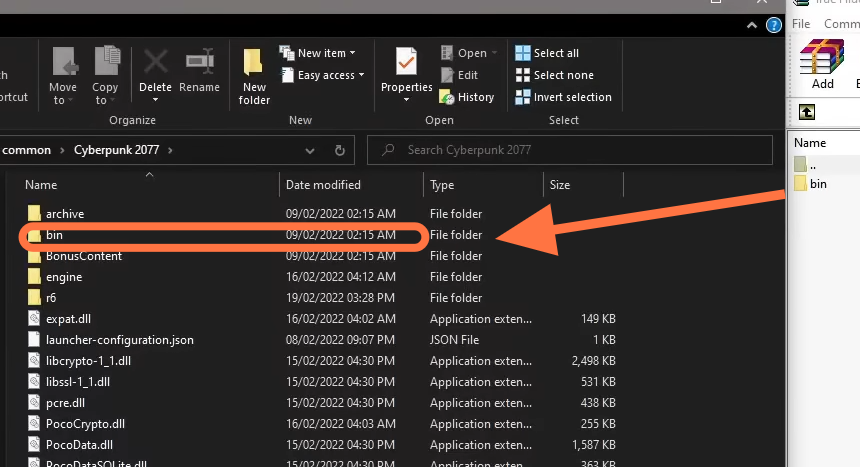Select the libssl-1_1.dll file
Viewport: 860px width, 467px height.
pyautogui.click(x=78, y=382)
